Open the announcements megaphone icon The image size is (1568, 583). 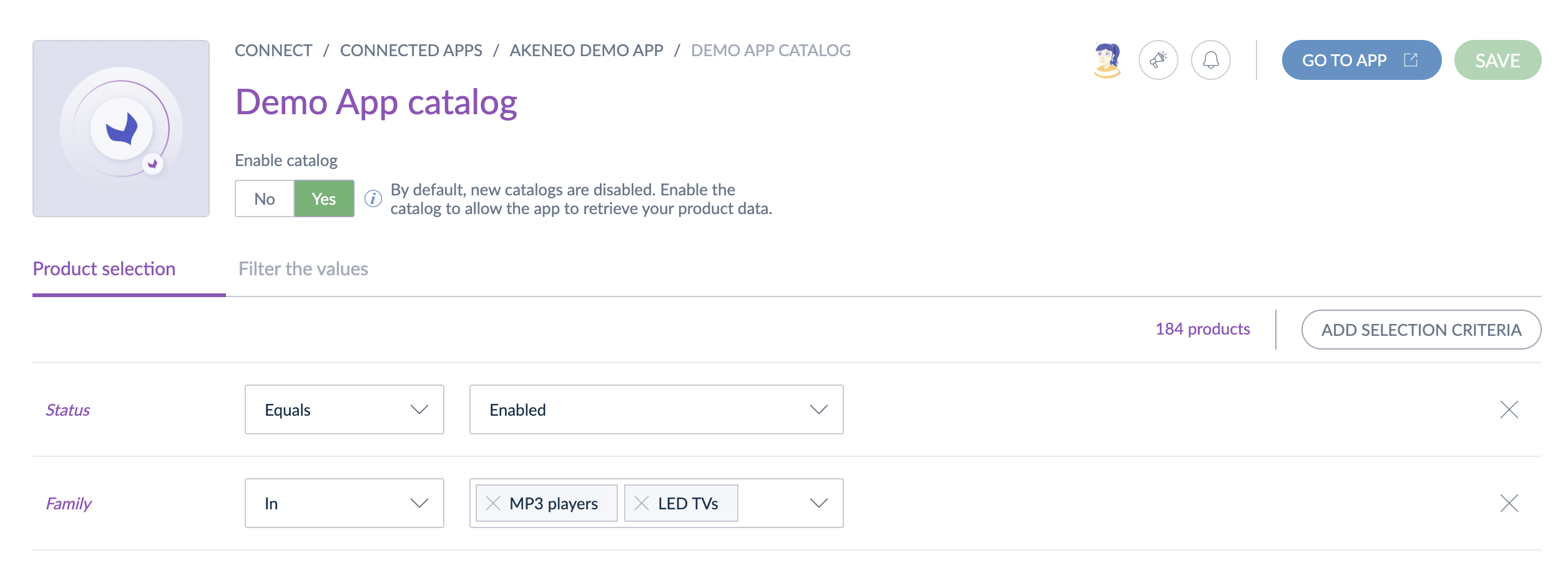pyautogui.click(x=1158, y=60)
